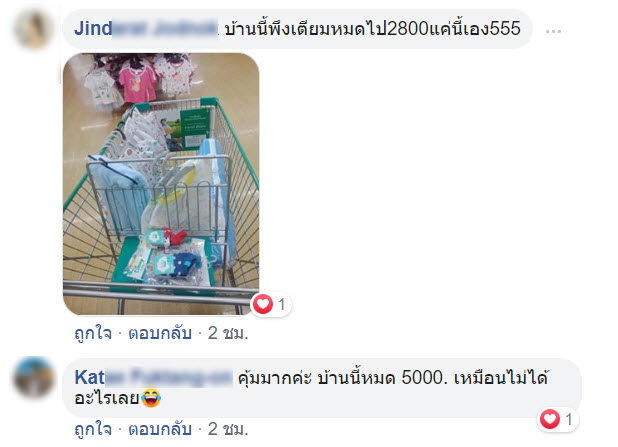Click the heart reaction on the shopping cart photo

pyautogui.click(x=263, y=304)
